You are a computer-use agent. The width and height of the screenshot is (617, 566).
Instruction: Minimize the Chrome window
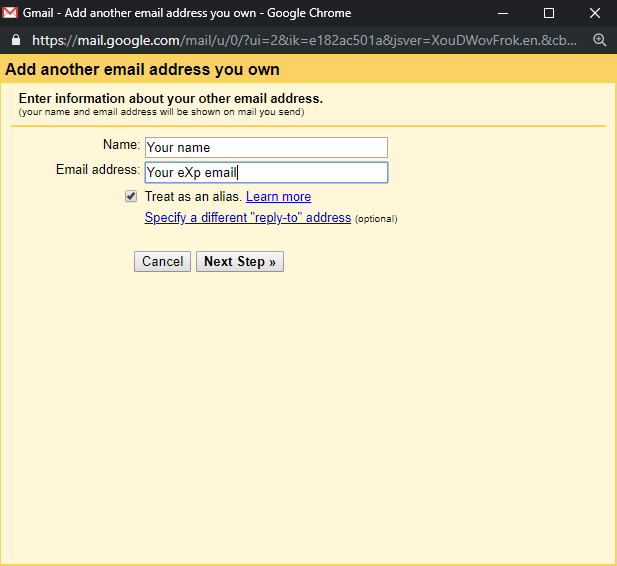[502, 13]
